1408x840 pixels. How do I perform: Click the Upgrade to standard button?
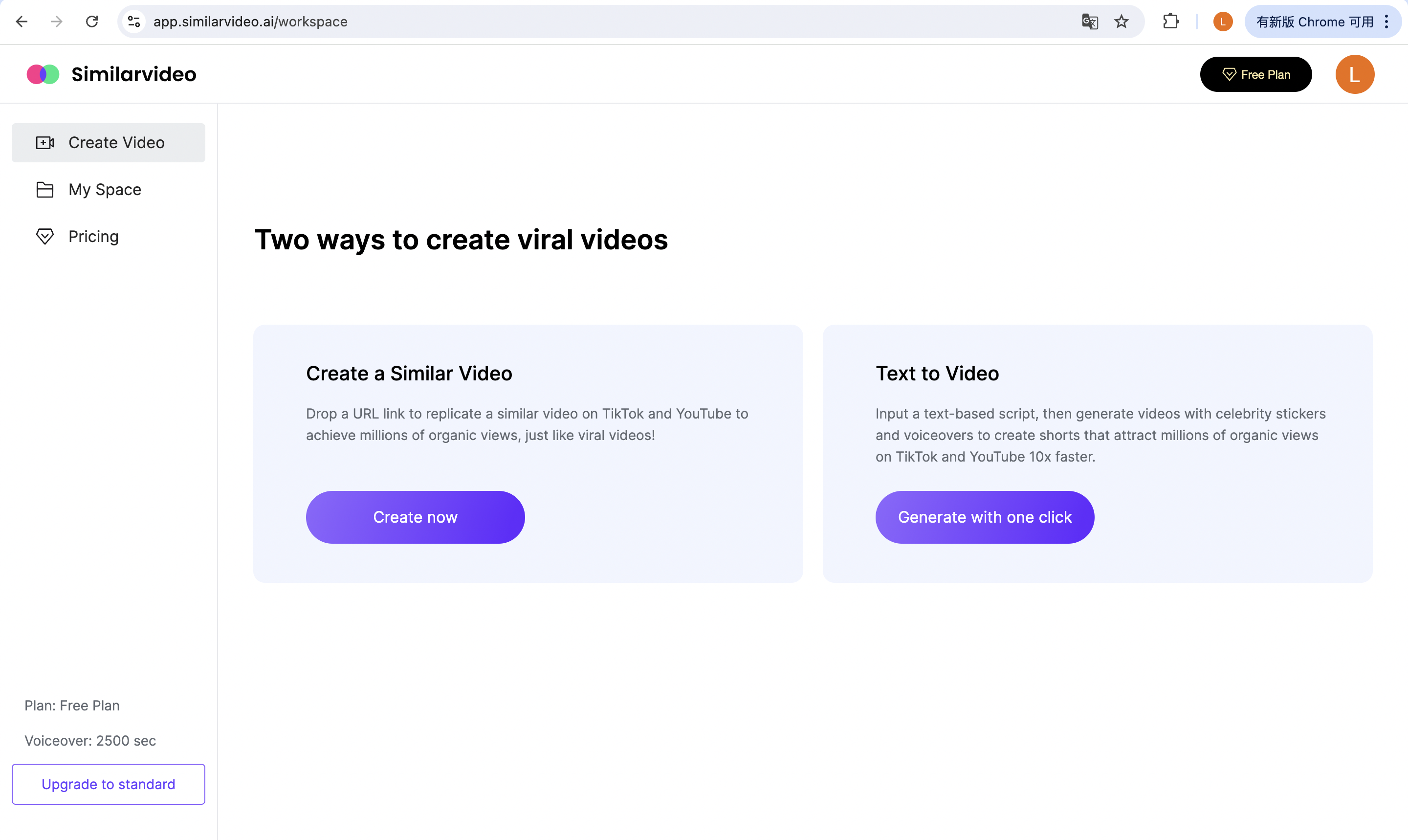pyautogui.click(x=108, y=784)
